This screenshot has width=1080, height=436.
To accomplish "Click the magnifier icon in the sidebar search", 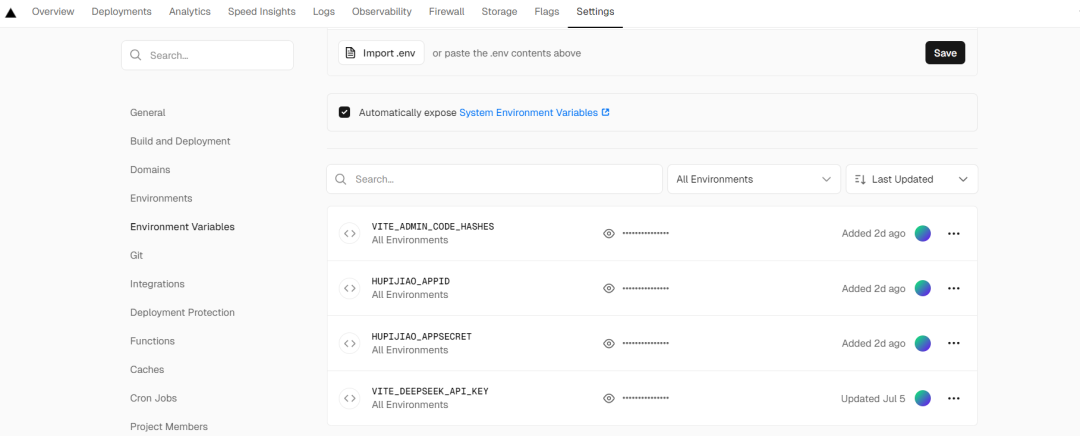I will pyautogui.click(x=136, y=55).
